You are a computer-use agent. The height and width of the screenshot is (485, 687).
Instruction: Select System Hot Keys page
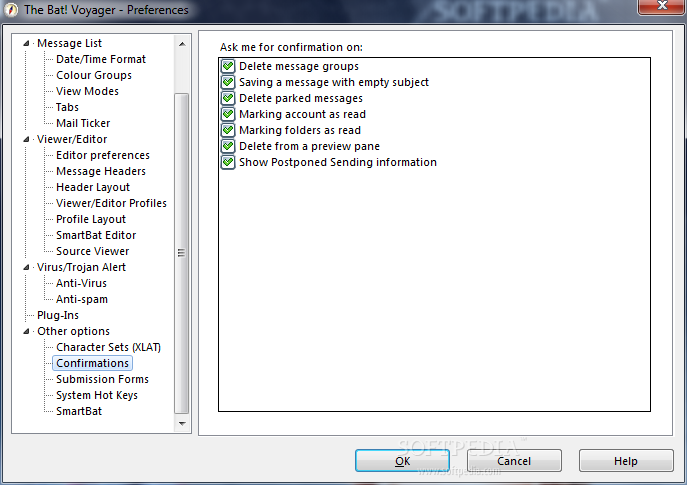click(x=97, y=395)
